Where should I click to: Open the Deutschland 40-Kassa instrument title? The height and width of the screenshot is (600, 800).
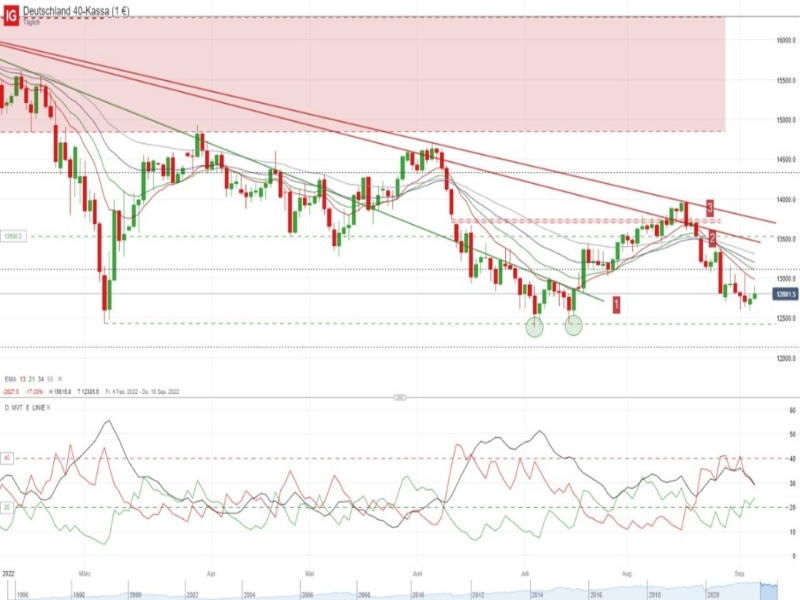(76, 10)
